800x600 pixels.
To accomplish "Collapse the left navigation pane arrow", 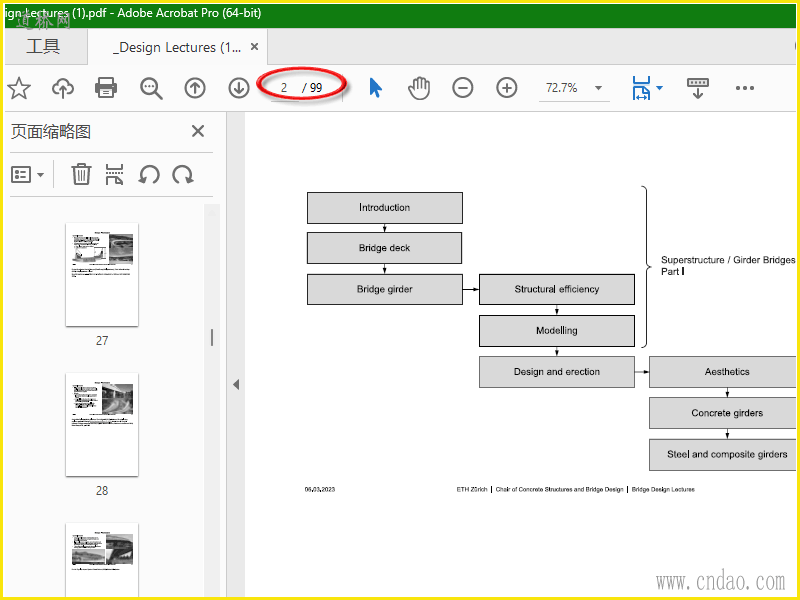I will [x=236, y=384].
